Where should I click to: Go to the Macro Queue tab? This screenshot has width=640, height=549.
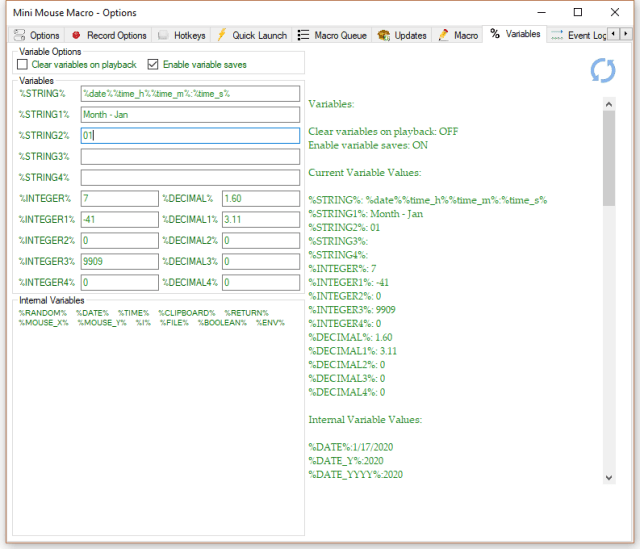tap(332, 35)
